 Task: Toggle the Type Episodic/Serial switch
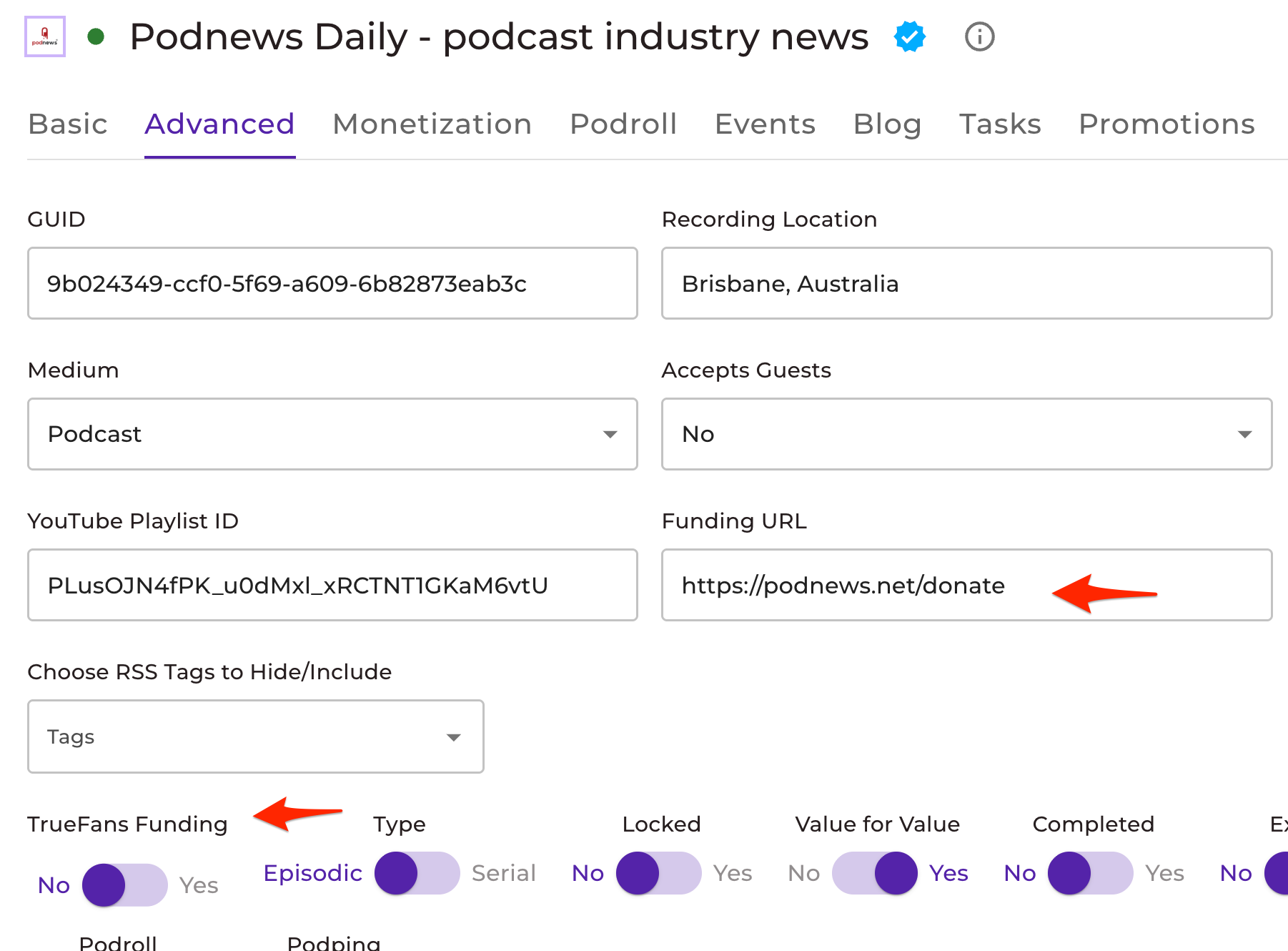pos(417,873)
